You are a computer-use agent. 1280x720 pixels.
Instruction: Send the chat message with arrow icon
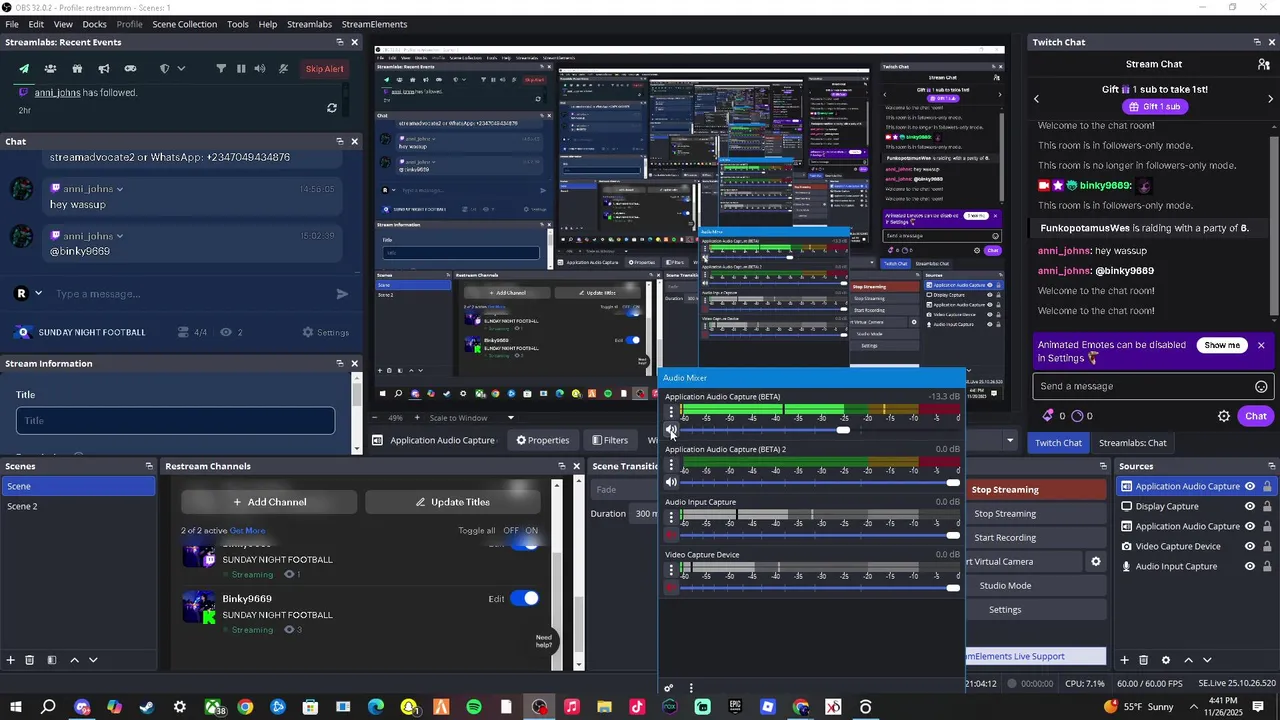(x=342, y=294)
